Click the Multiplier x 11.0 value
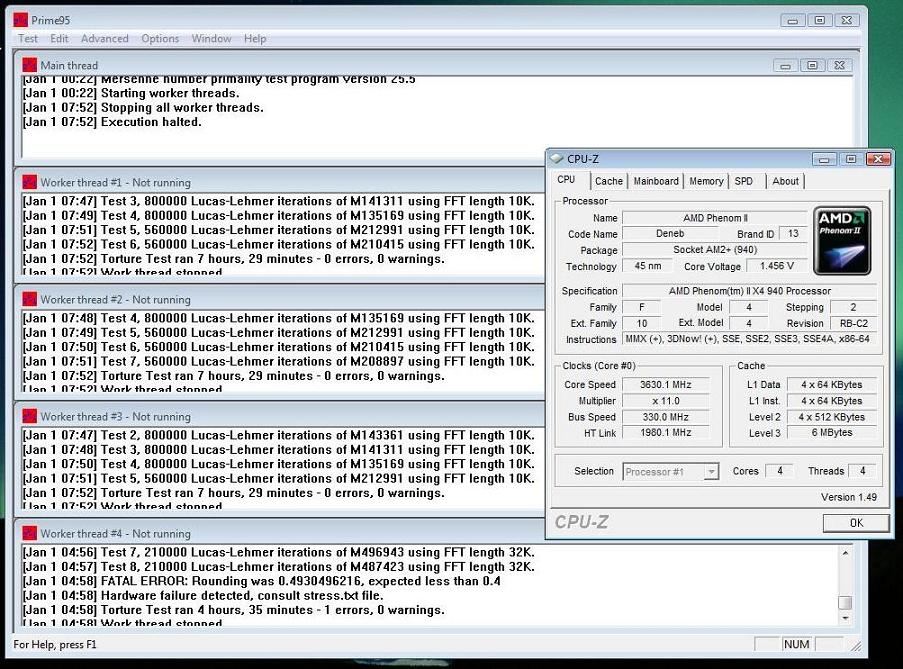 click(666, 401)
